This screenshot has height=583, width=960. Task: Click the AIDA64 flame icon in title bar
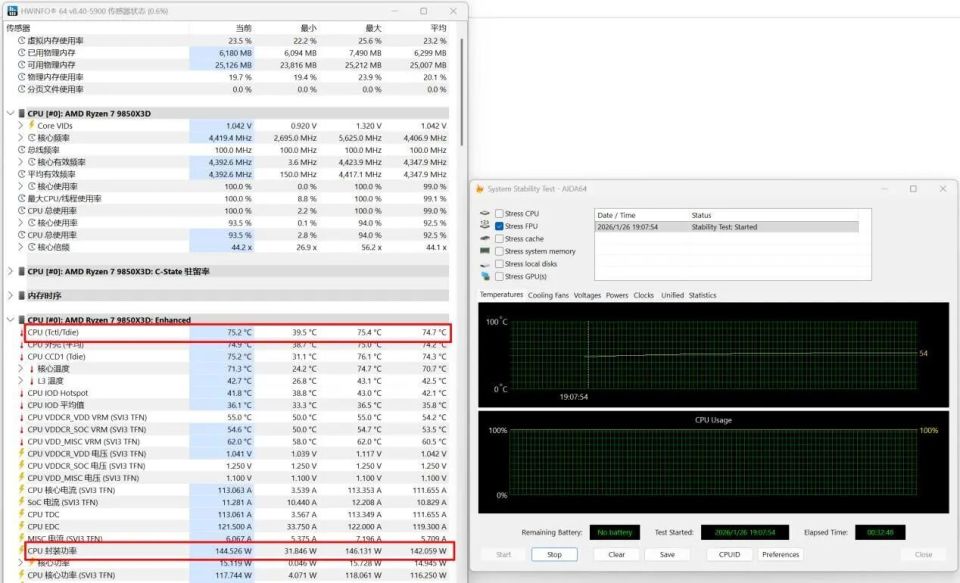[480, 189]
